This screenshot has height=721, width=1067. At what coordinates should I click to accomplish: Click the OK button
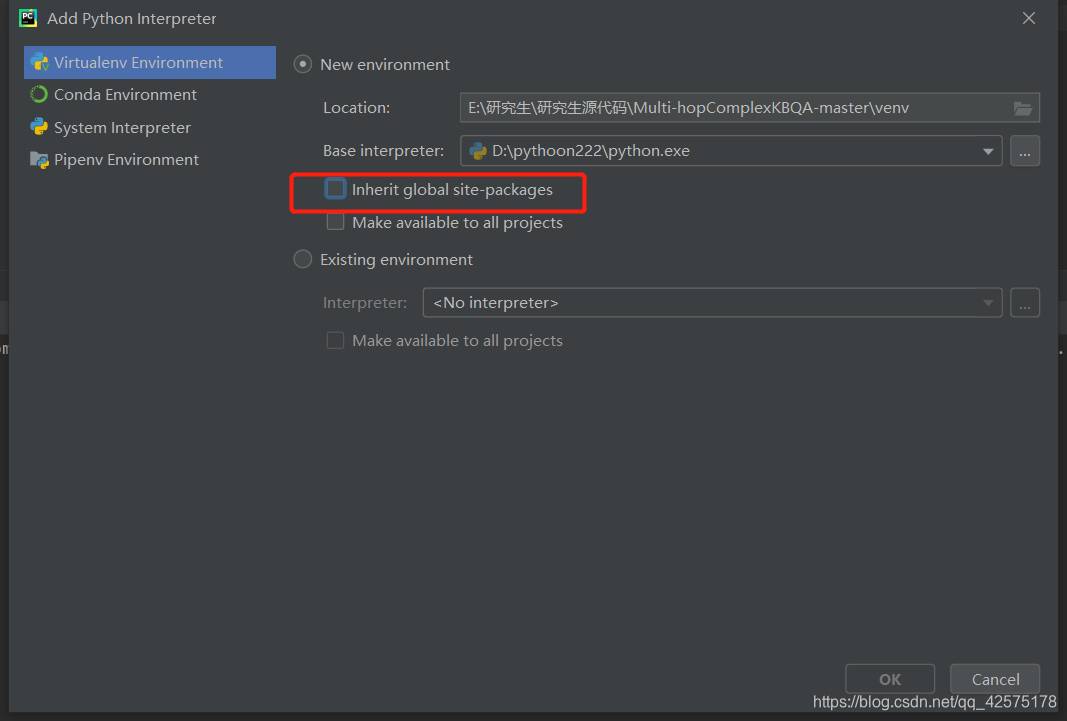click(x=890, y=679)
